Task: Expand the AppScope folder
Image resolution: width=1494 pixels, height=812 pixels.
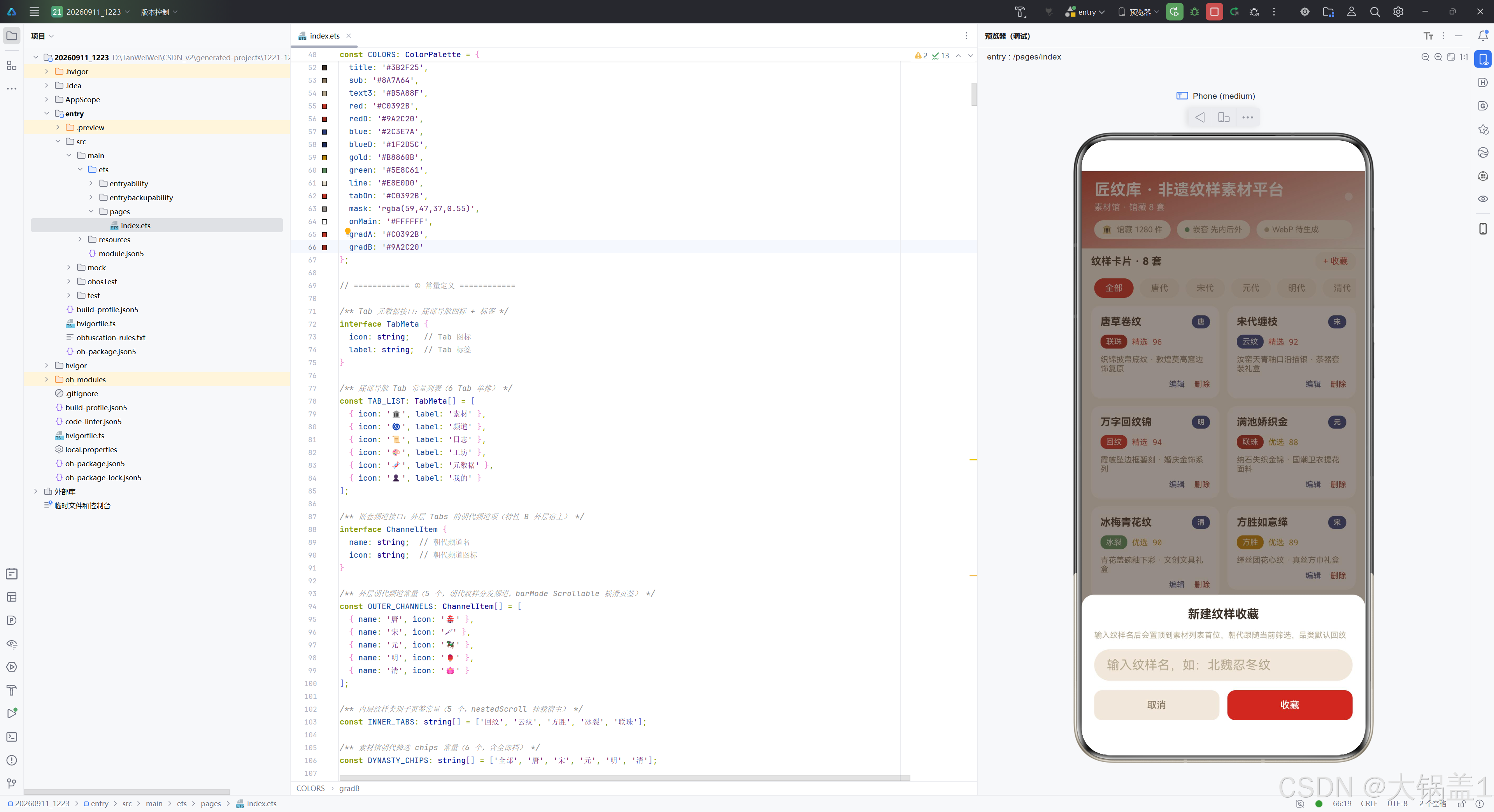Action: [46, 100]
